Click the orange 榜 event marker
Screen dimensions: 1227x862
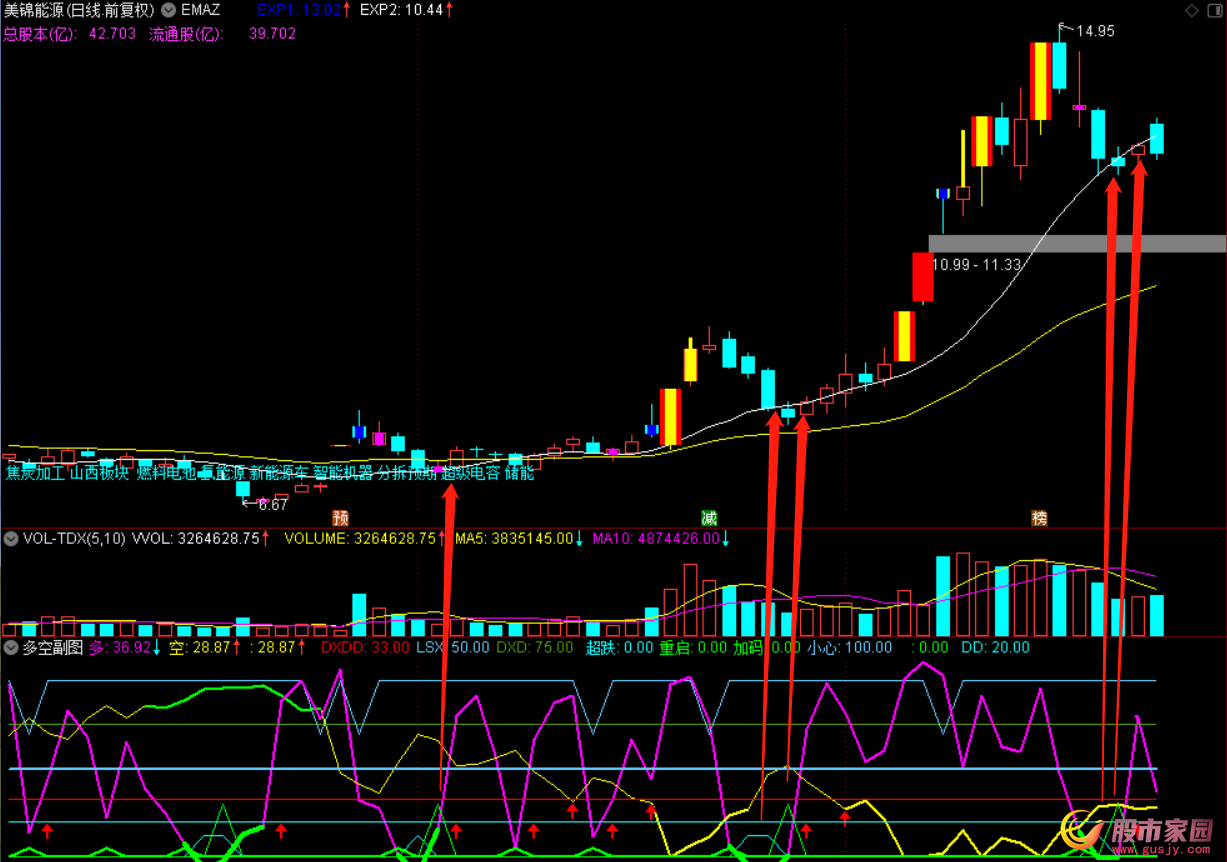[1040, 518]
